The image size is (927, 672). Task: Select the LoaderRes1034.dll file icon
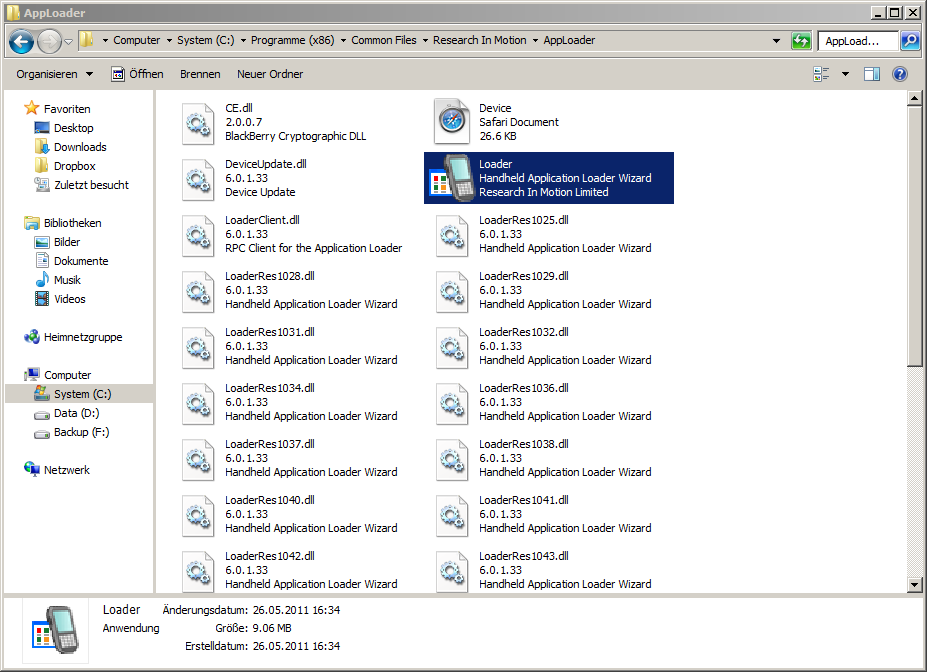(x=198, y=404)
